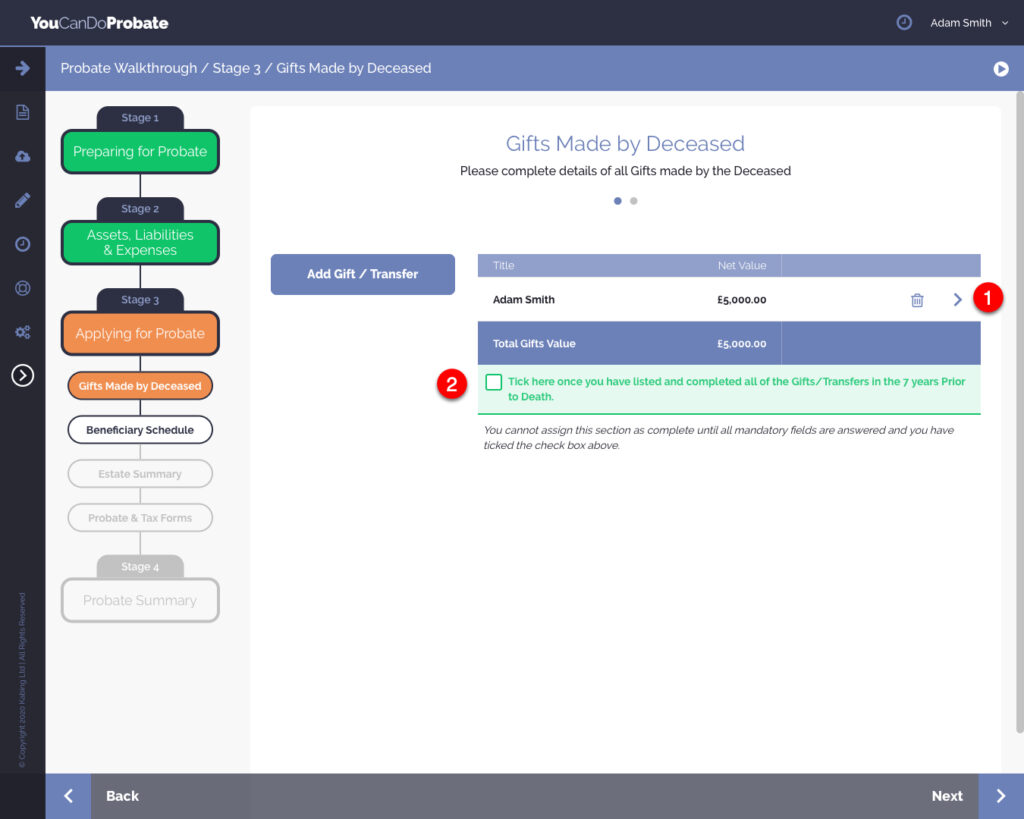
Task: Select the pencil edit sidebar icon
Action: [x=22, y=200]
